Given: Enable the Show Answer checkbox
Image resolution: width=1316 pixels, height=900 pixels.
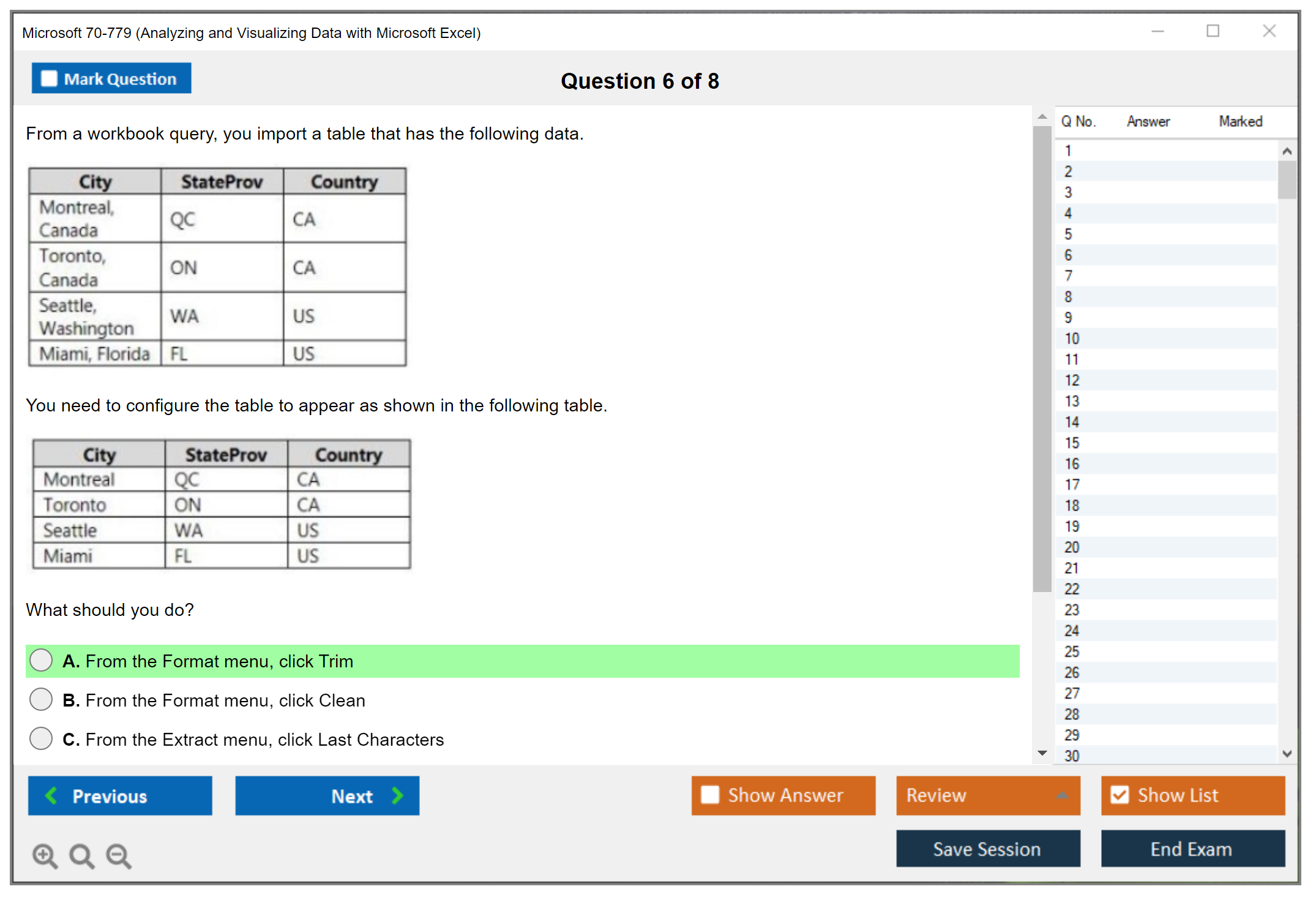Looking at the screenshot, I should (710, 795).
